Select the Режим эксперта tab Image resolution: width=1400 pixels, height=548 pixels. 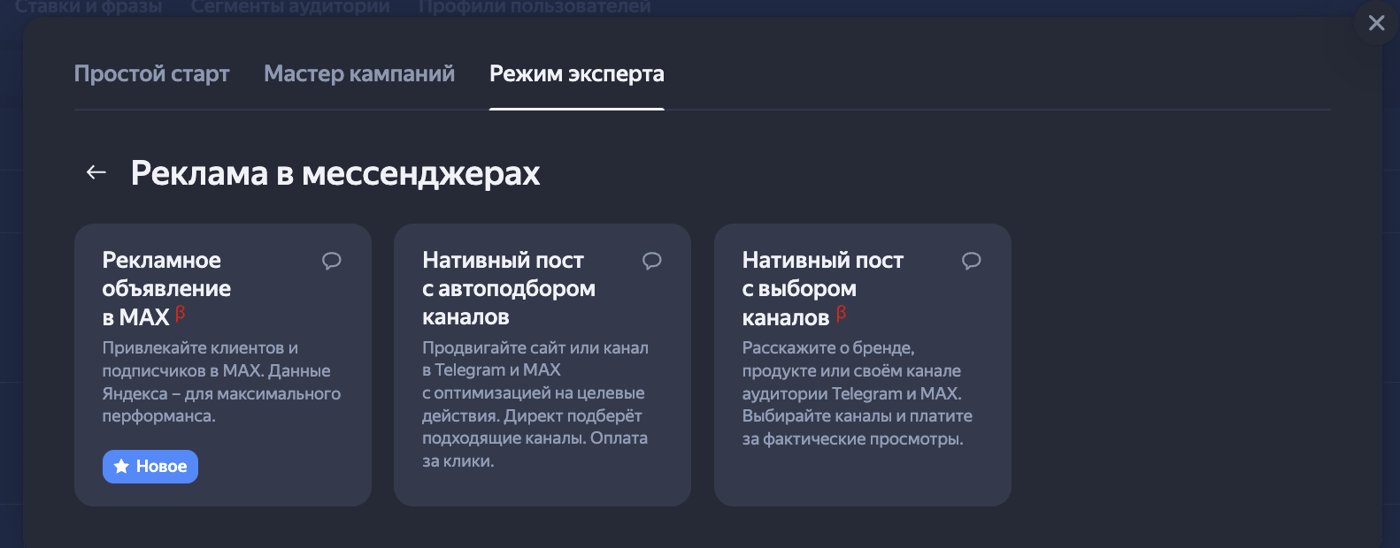pos(577,74)
